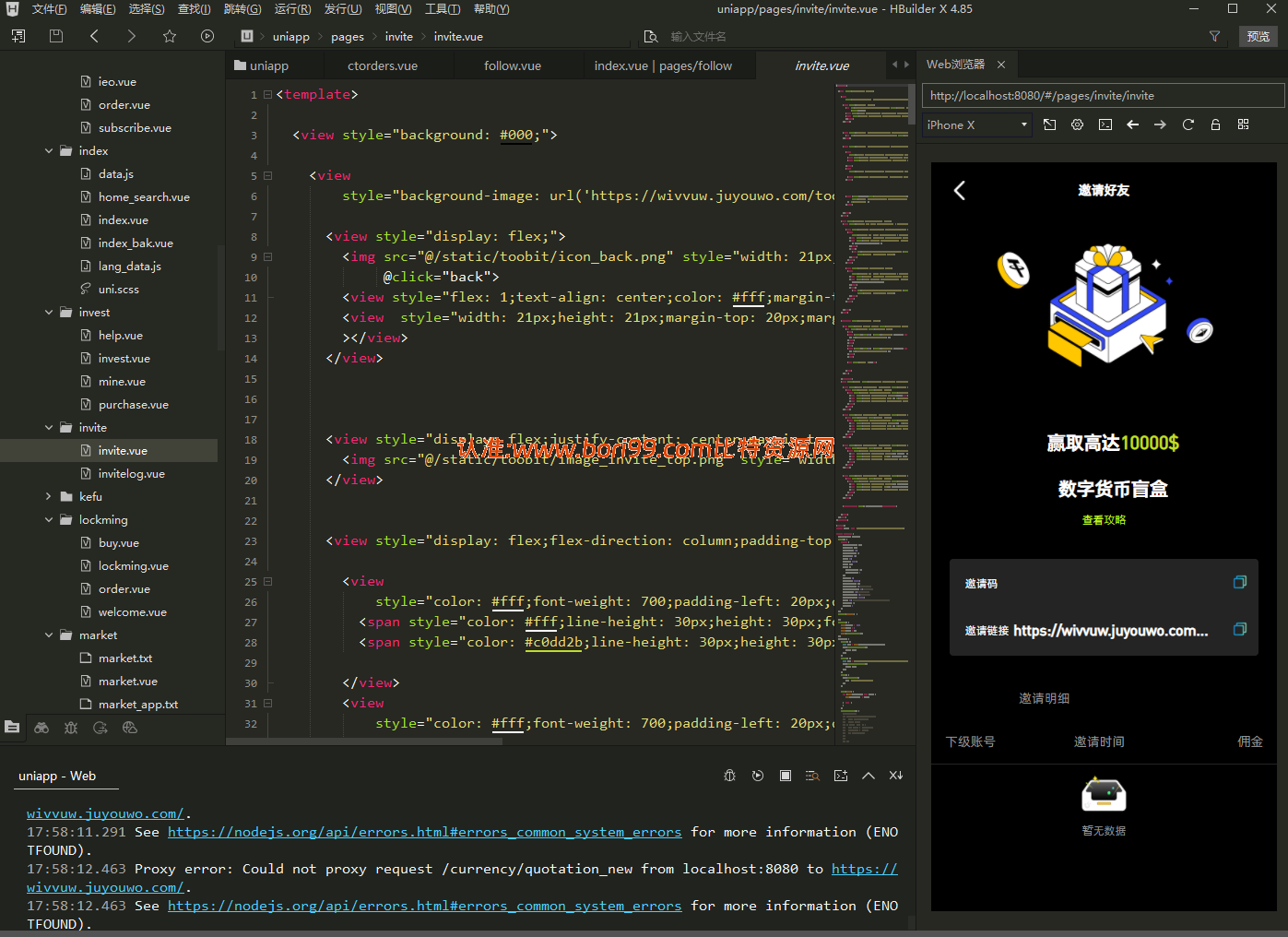Navigate back with the editor toolbar arrow
Image resolution: width=1288 pixels, height=937 pixels.
tap(94, 36)
